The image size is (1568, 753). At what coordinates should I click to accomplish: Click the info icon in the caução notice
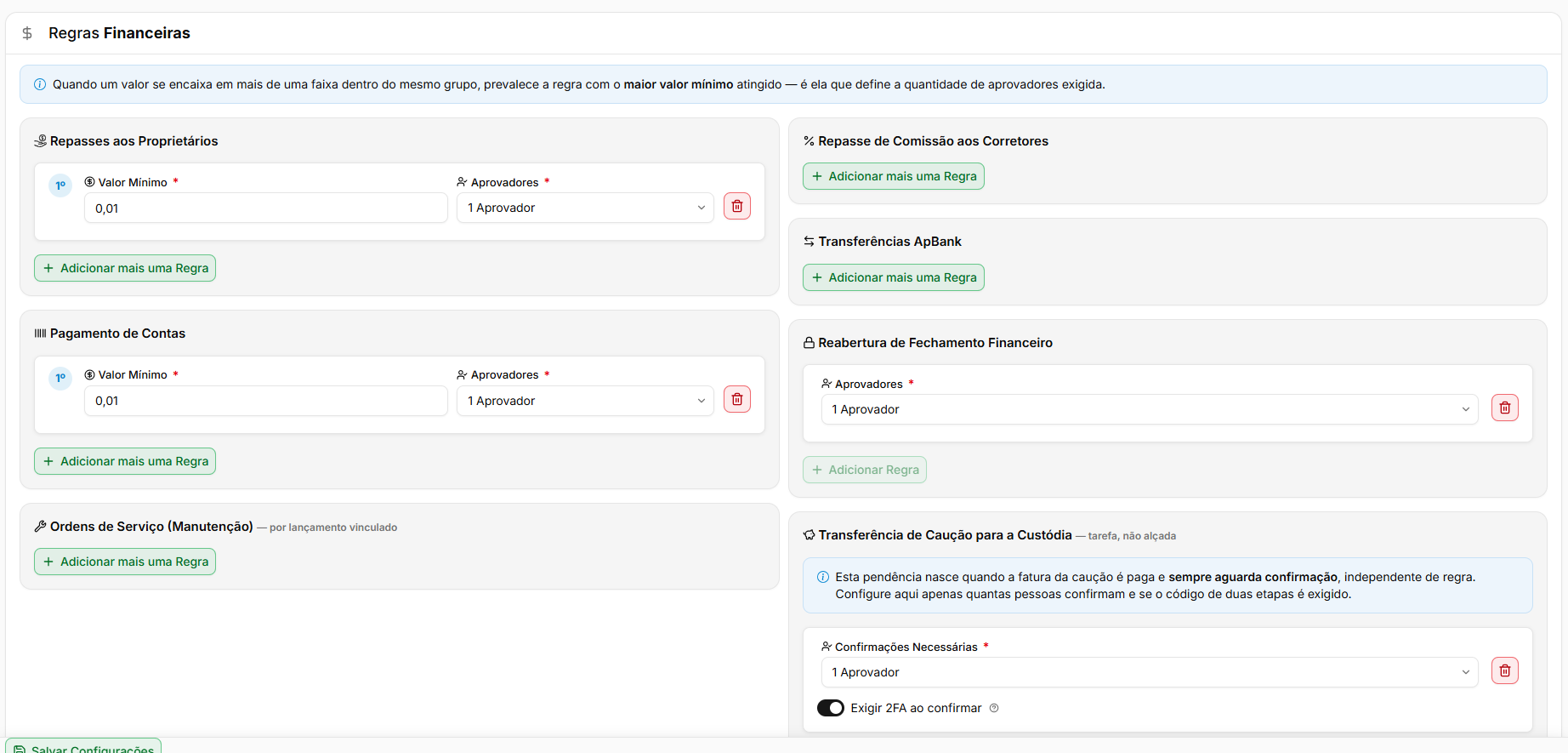coord(823,577)
